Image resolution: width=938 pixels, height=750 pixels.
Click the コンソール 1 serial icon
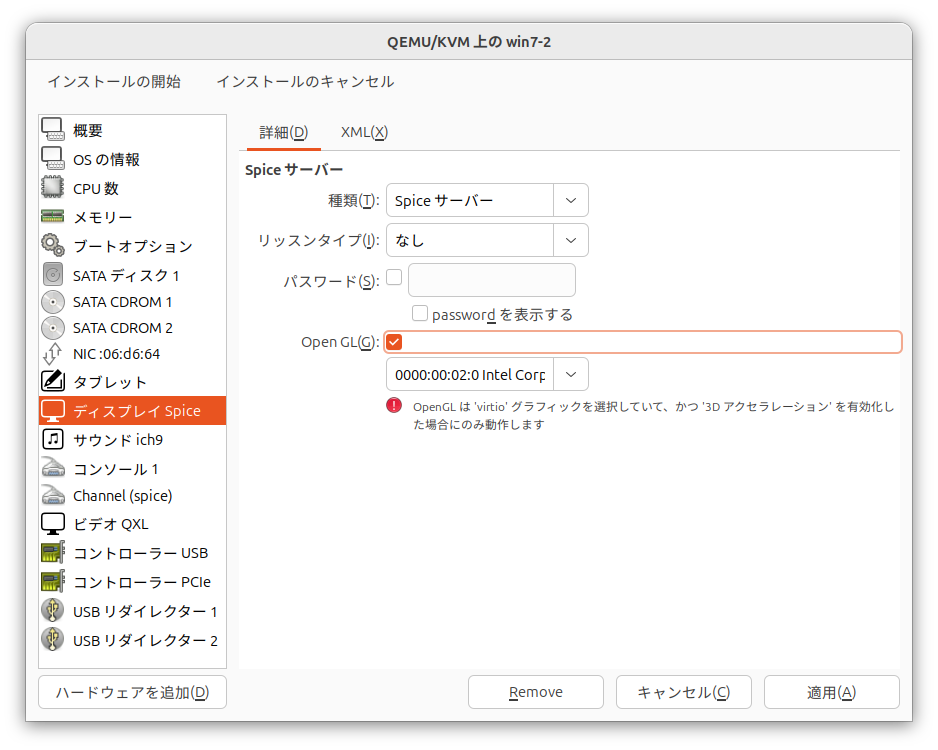(53, 468)
